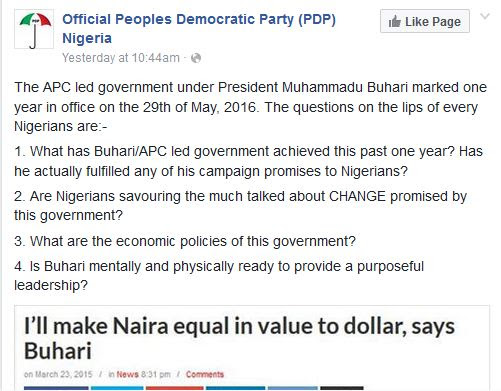Click the steel blue share bar
Image resolution: width=501 pixels, height=391 pixels.
(293, 388)
